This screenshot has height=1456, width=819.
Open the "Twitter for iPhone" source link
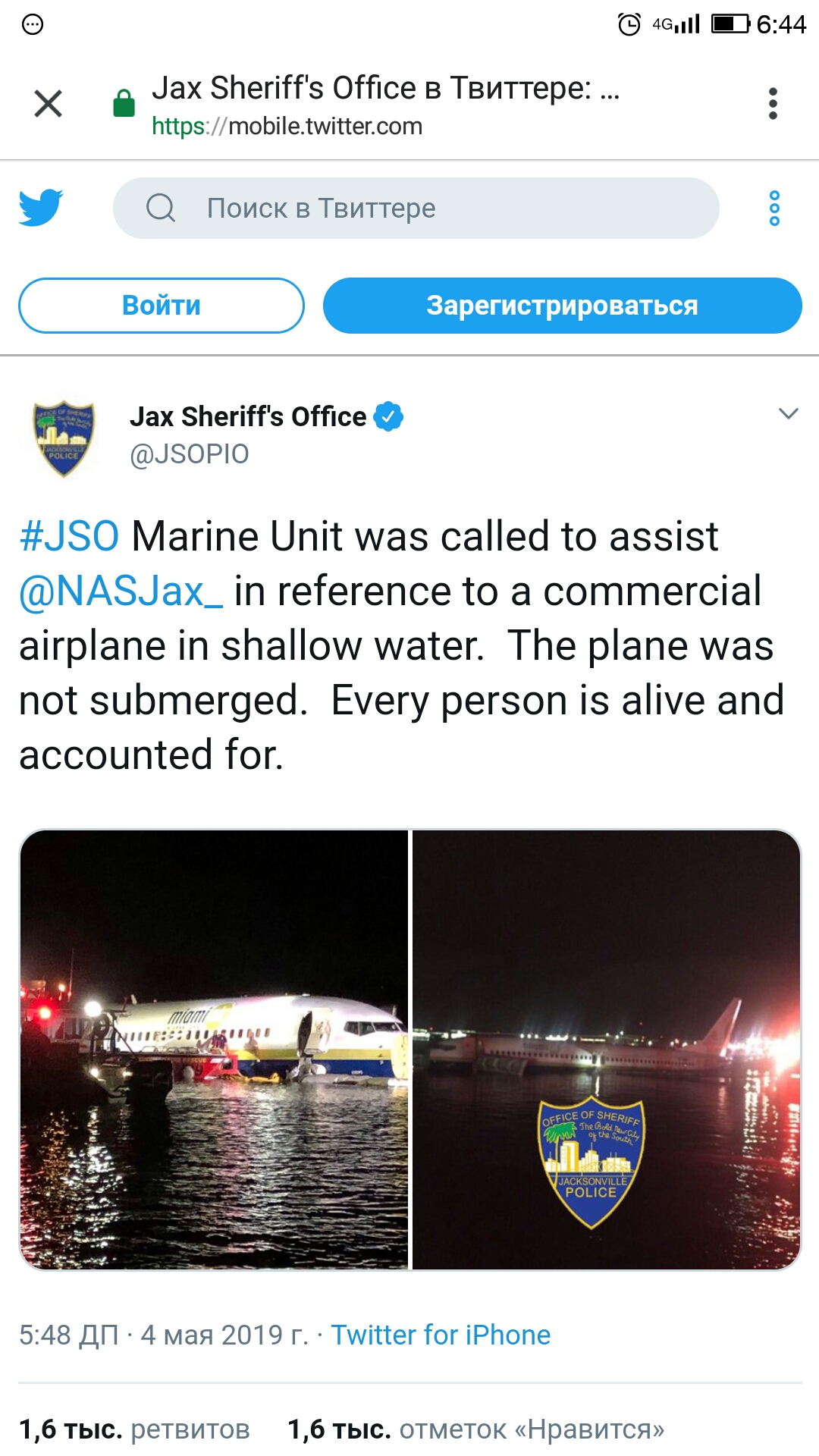(x=441, y=1335)
